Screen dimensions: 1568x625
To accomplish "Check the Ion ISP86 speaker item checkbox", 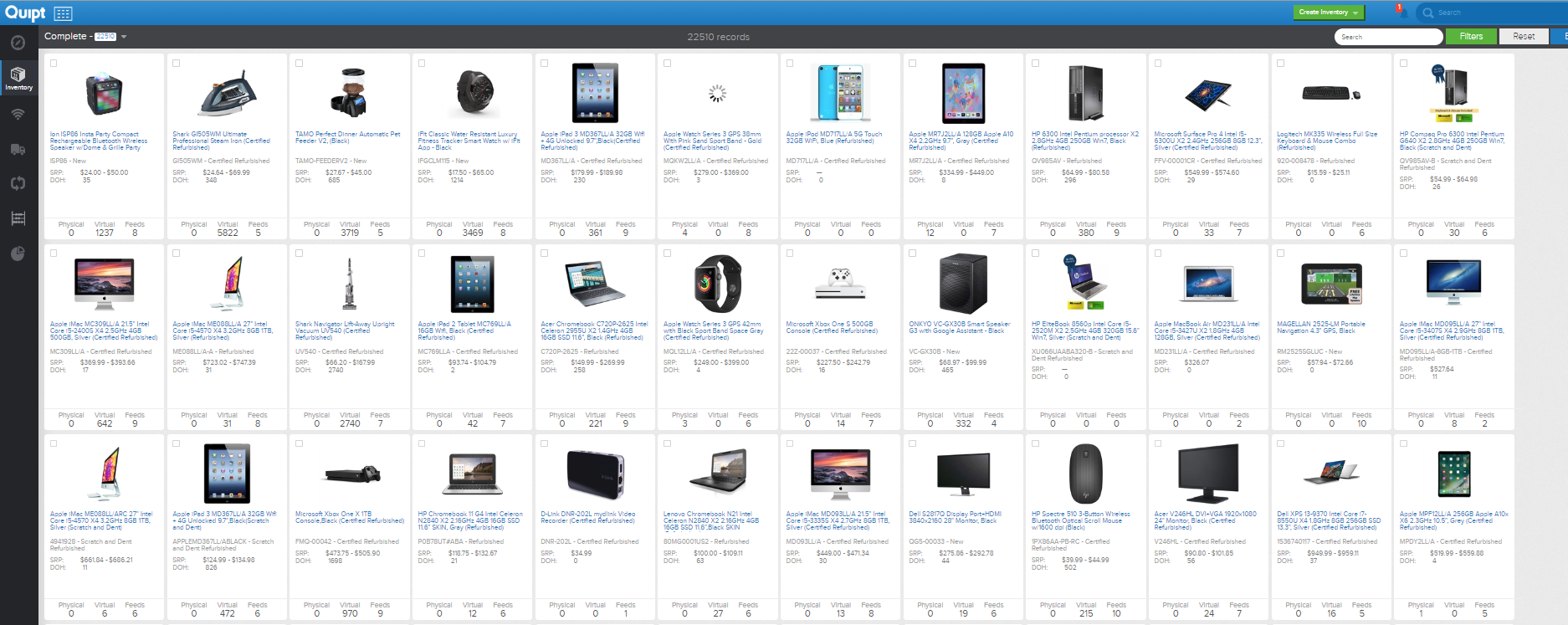I will (x=54, y=64).
